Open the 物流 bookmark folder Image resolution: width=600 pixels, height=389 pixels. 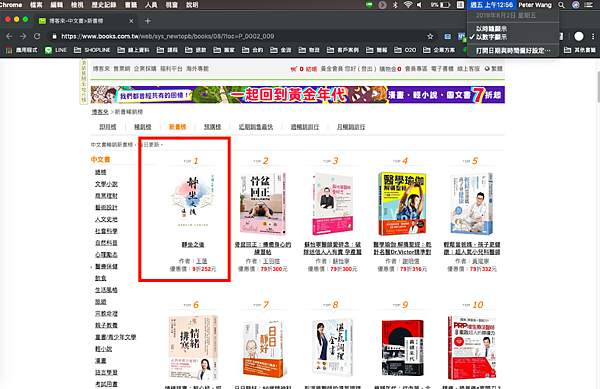click(x=309, y=50)
